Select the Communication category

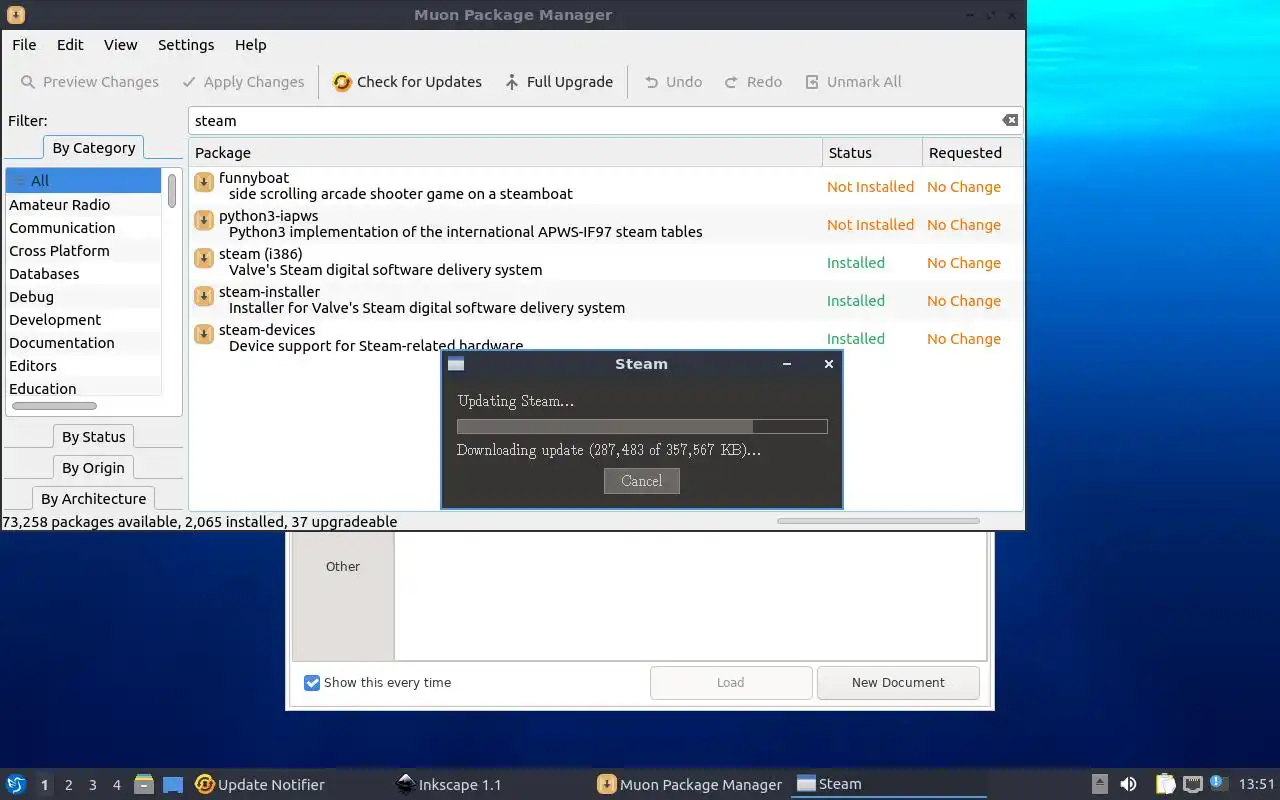tap(83, 228)
